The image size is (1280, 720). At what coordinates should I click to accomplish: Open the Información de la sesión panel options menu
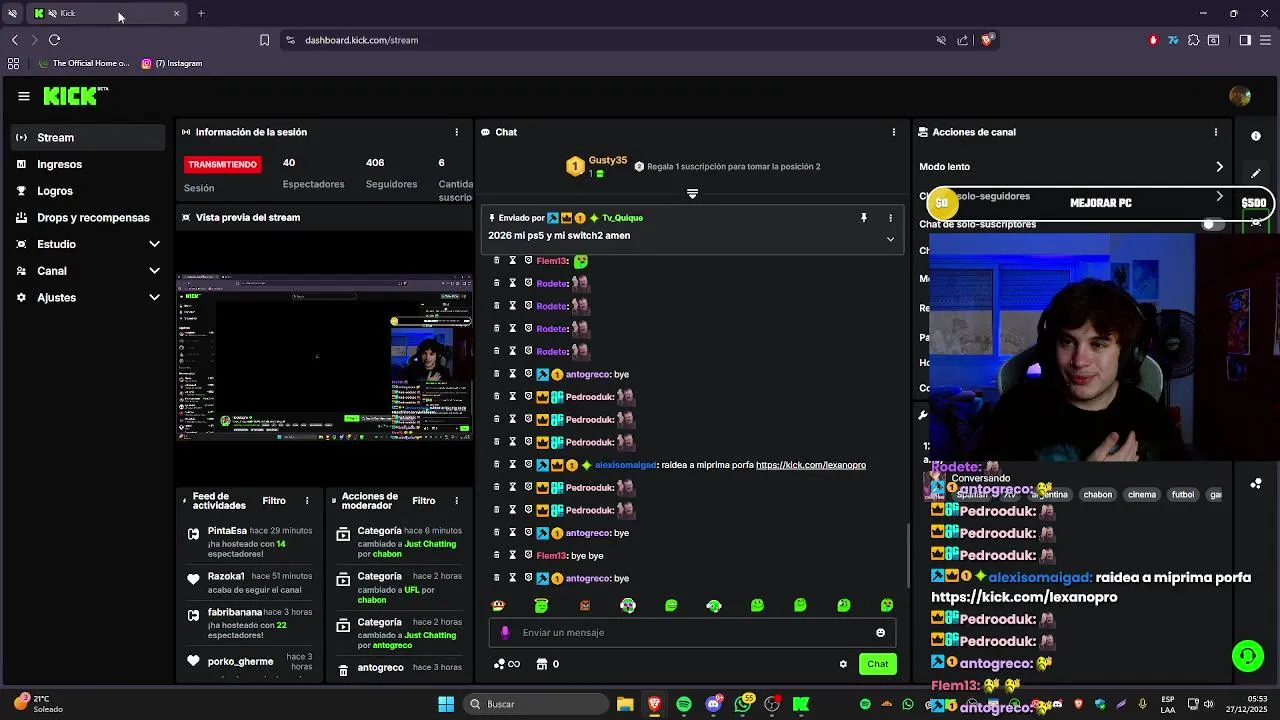coord(457,132)
